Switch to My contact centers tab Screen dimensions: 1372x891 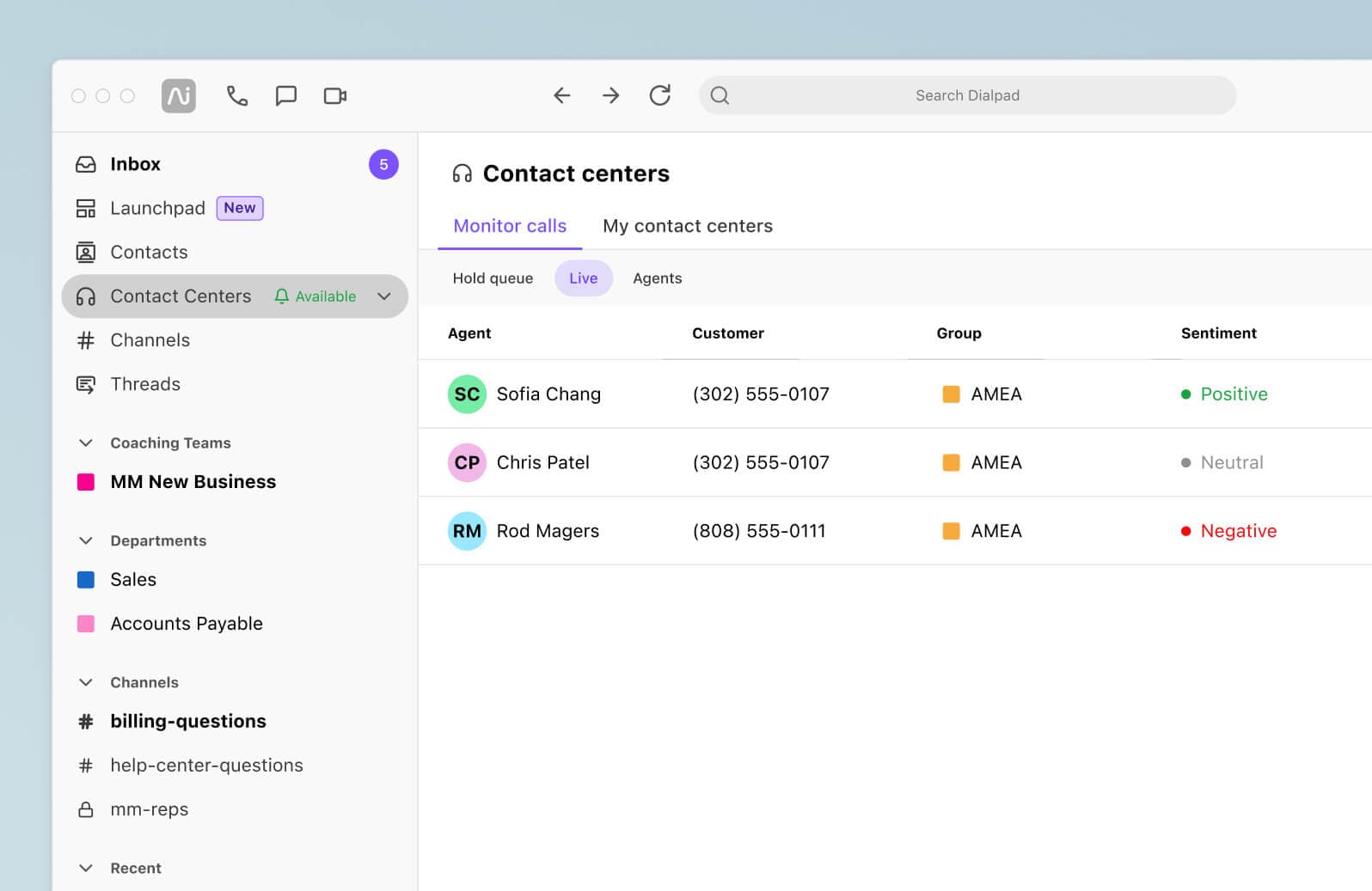688,226
